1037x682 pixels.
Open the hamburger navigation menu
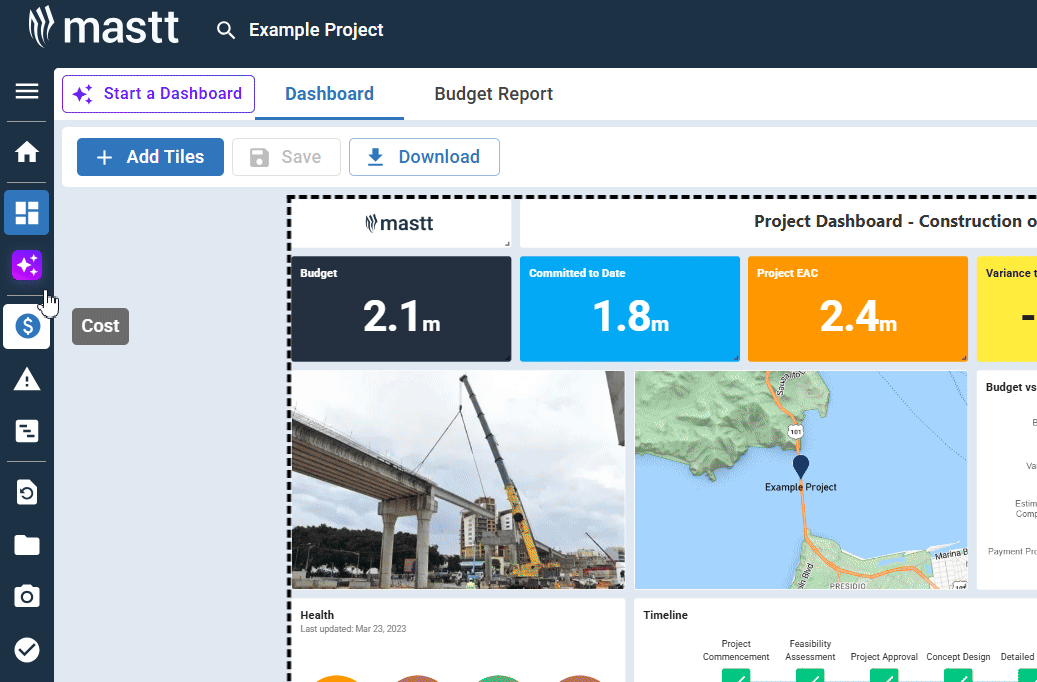[x=27, y=92]
